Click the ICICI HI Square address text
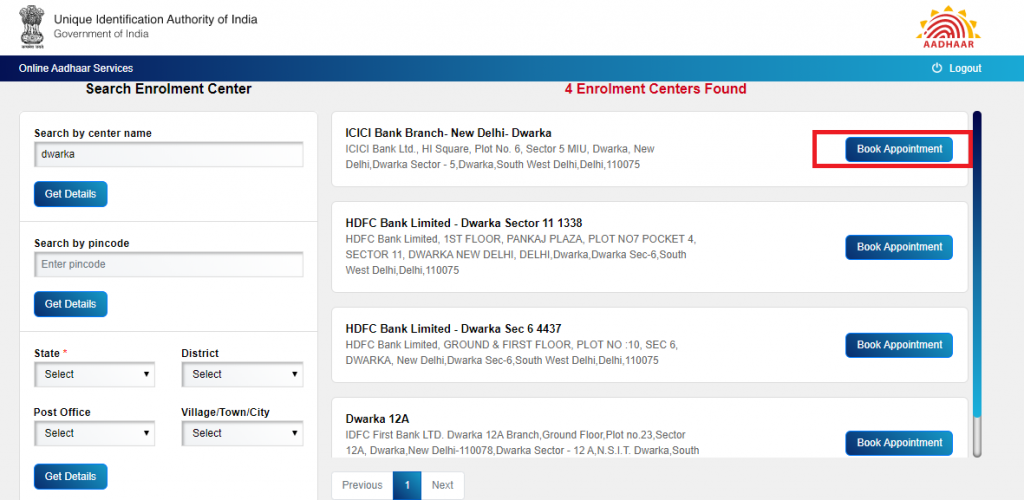Image resolution: width=1024 pixels, height=500 pixels. (500, 157)
